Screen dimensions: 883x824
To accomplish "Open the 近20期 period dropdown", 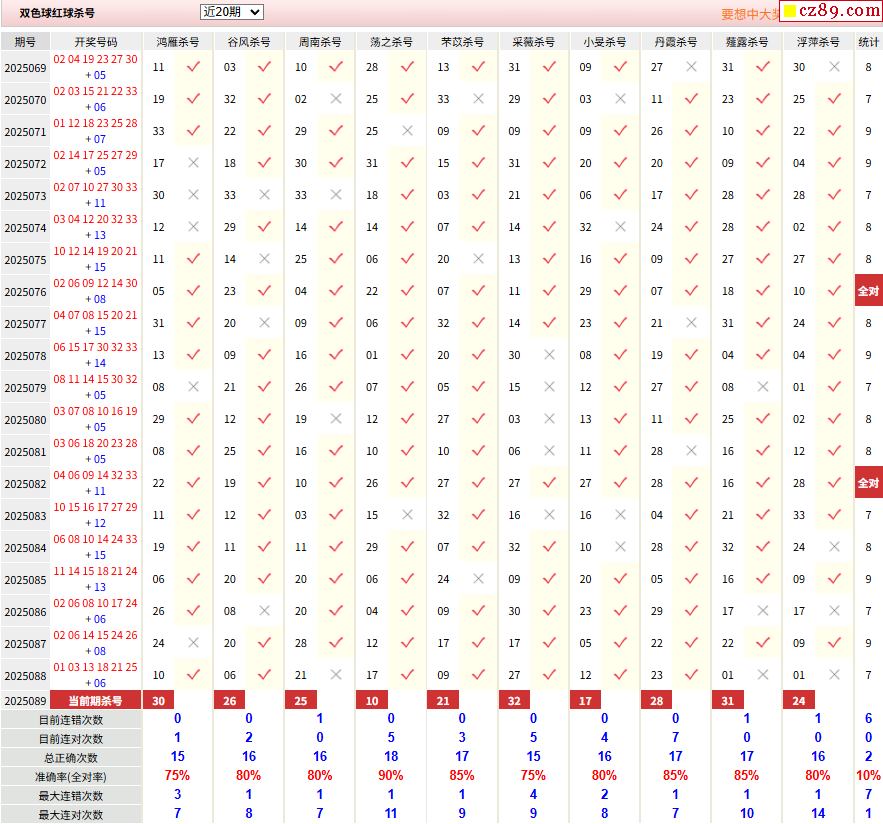I will point(231,12).
